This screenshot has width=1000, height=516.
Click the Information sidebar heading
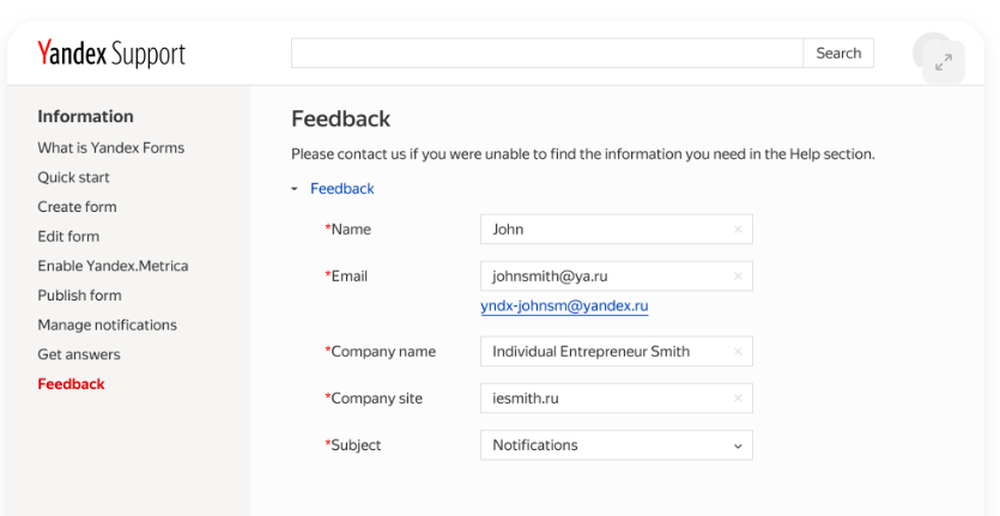point(85,117)
